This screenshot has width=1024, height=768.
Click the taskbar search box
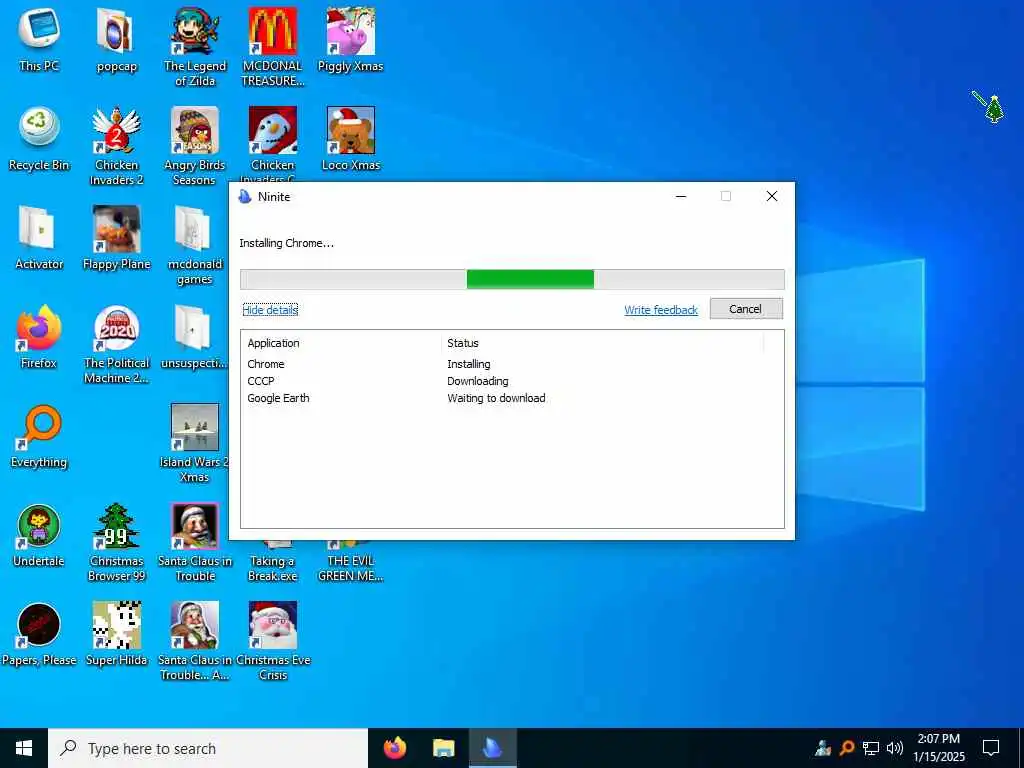208,748
